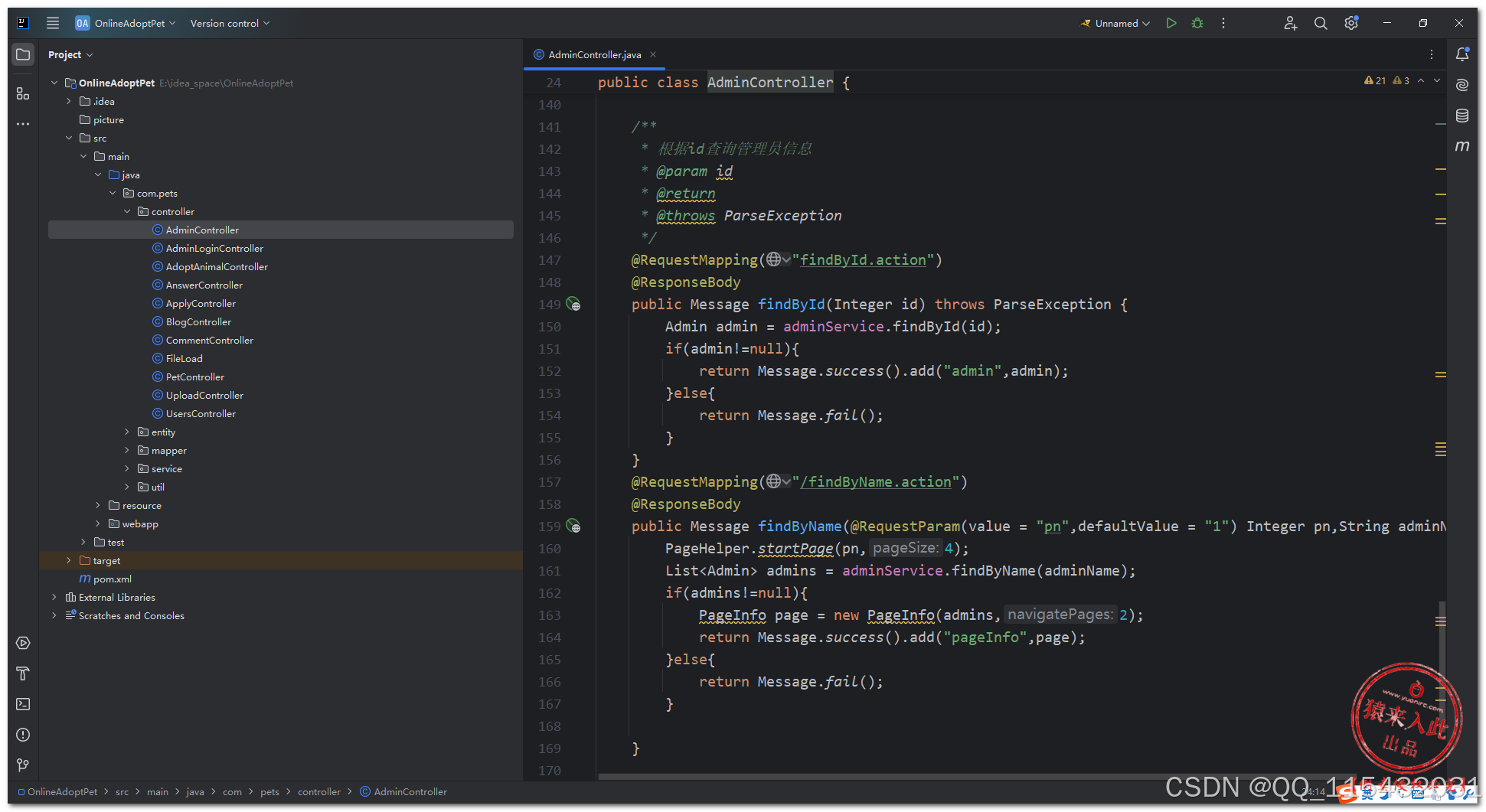Open the Structure tool window

[23, 93]
